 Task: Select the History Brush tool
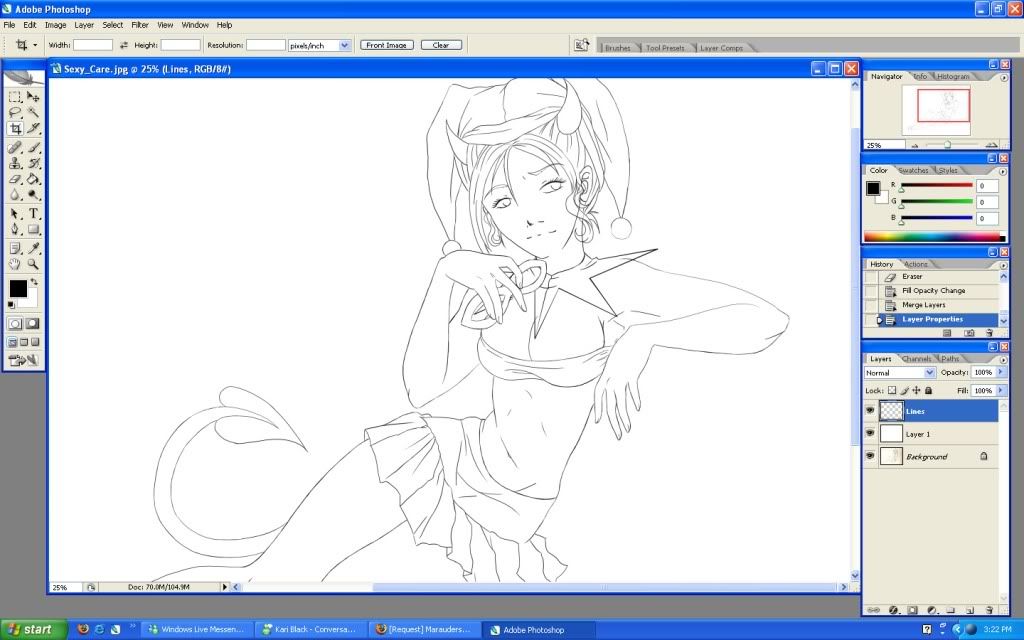(33, 163)
